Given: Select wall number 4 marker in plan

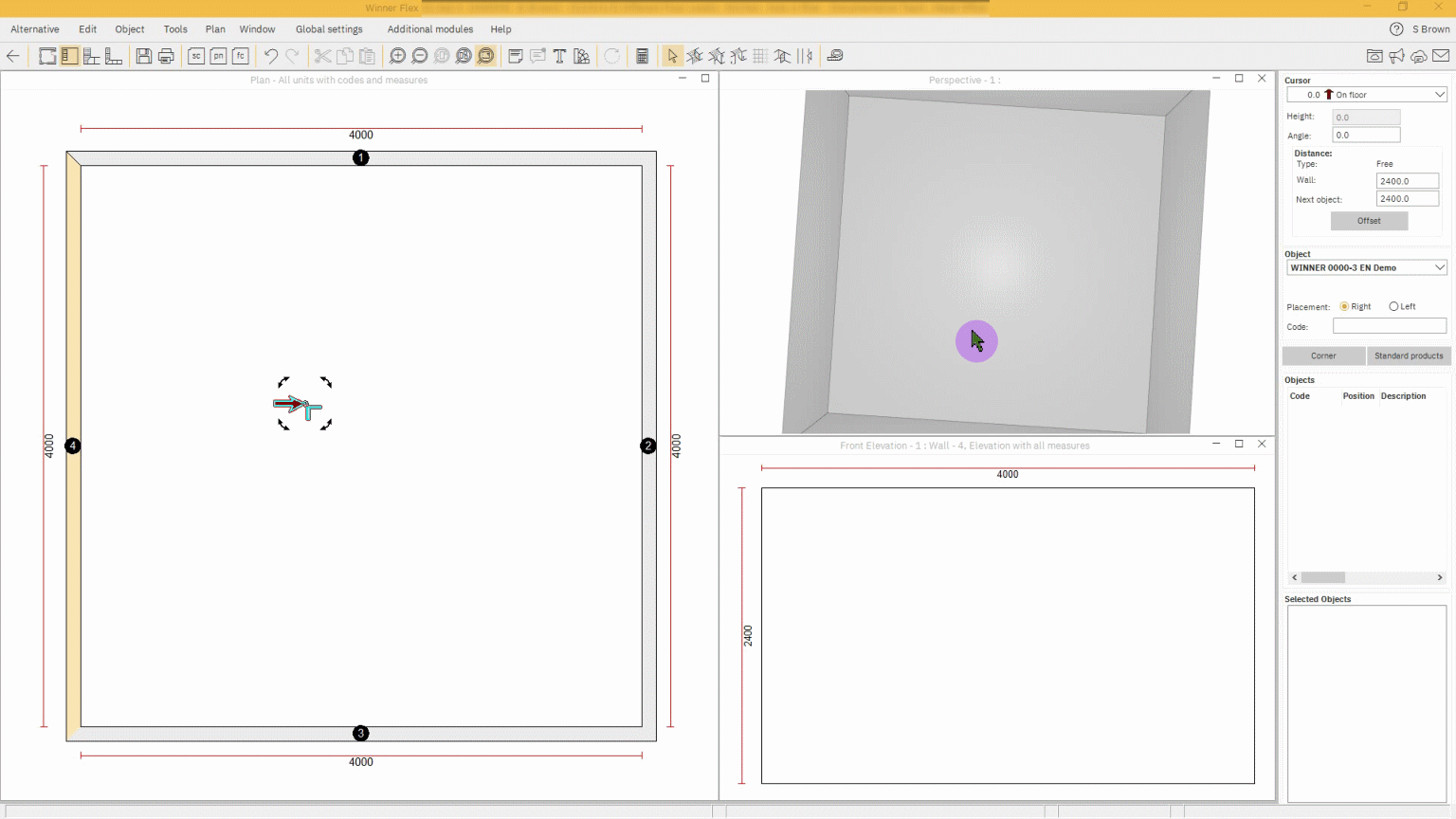Looking at the screenshot, I should [x=73, y=446].
